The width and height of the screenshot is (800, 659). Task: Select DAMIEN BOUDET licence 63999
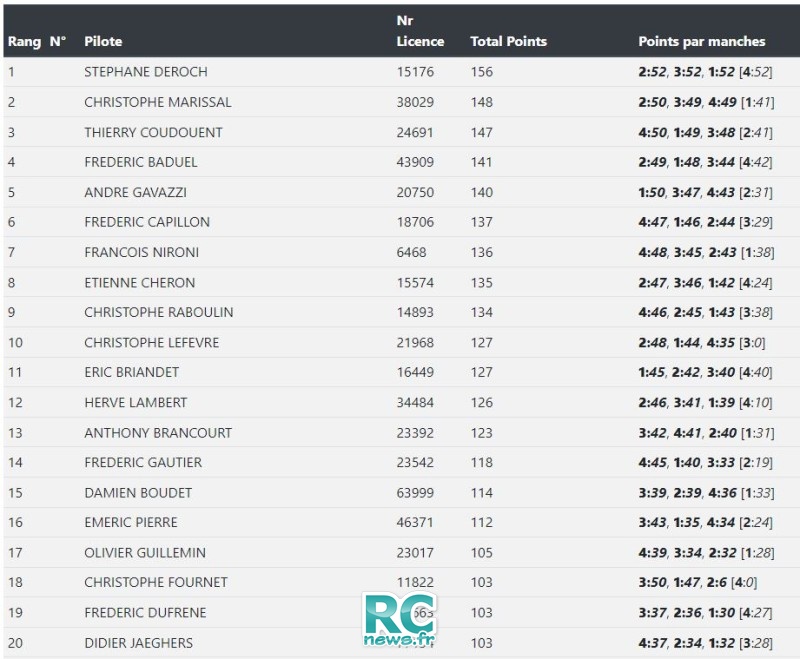click(415, 493)
